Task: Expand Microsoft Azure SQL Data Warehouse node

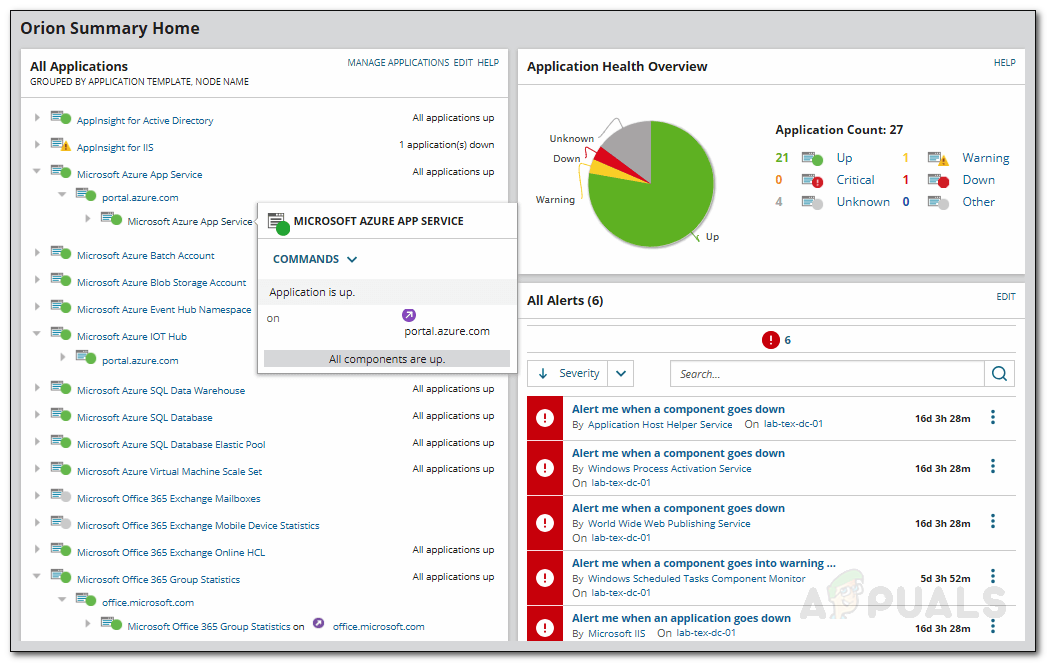Action: point(37,387)
